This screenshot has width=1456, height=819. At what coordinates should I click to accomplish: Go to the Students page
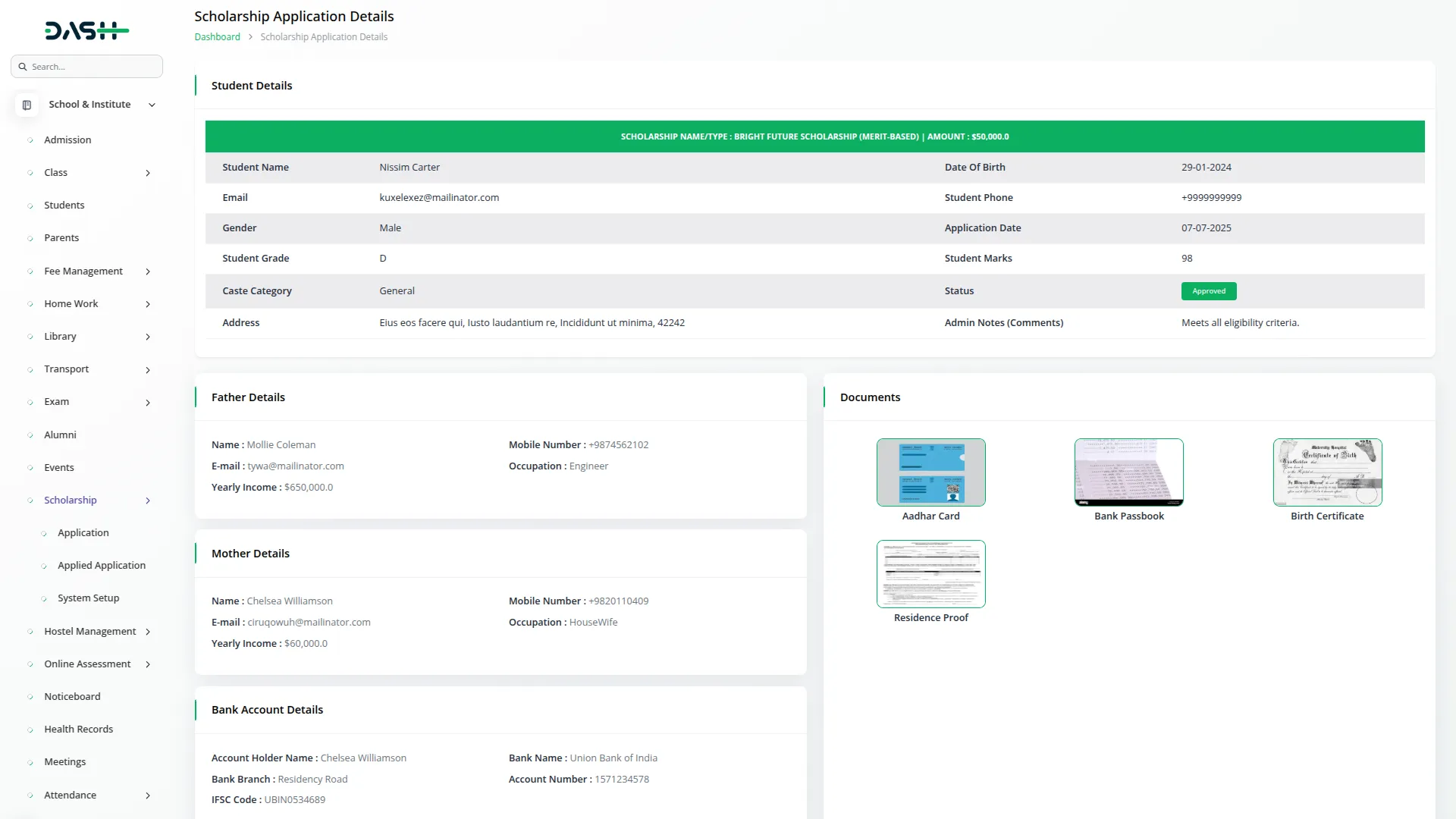(x=64, y=206)
